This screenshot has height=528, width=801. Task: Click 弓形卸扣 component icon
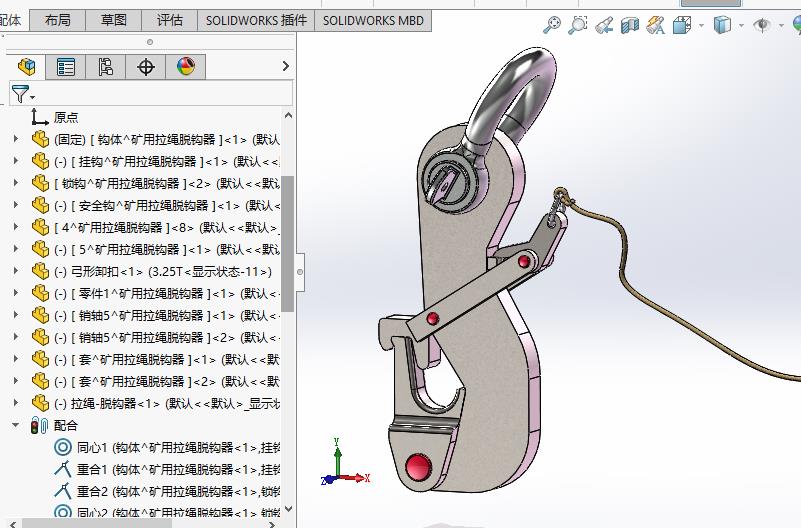[40, 271]
